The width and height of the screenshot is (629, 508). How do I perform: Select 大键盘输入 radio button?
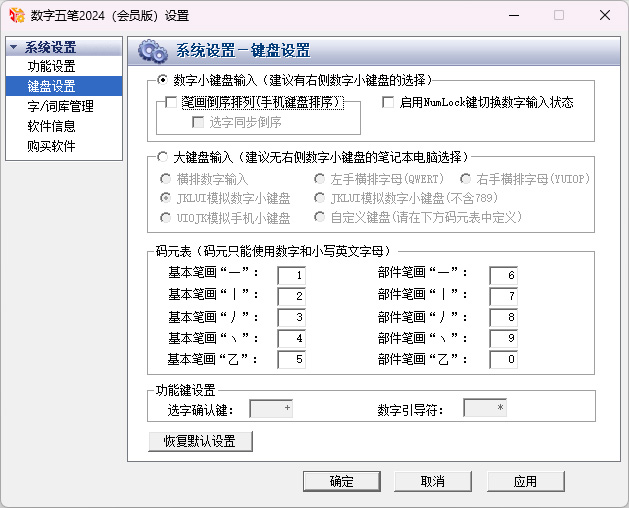pos(162,157)
